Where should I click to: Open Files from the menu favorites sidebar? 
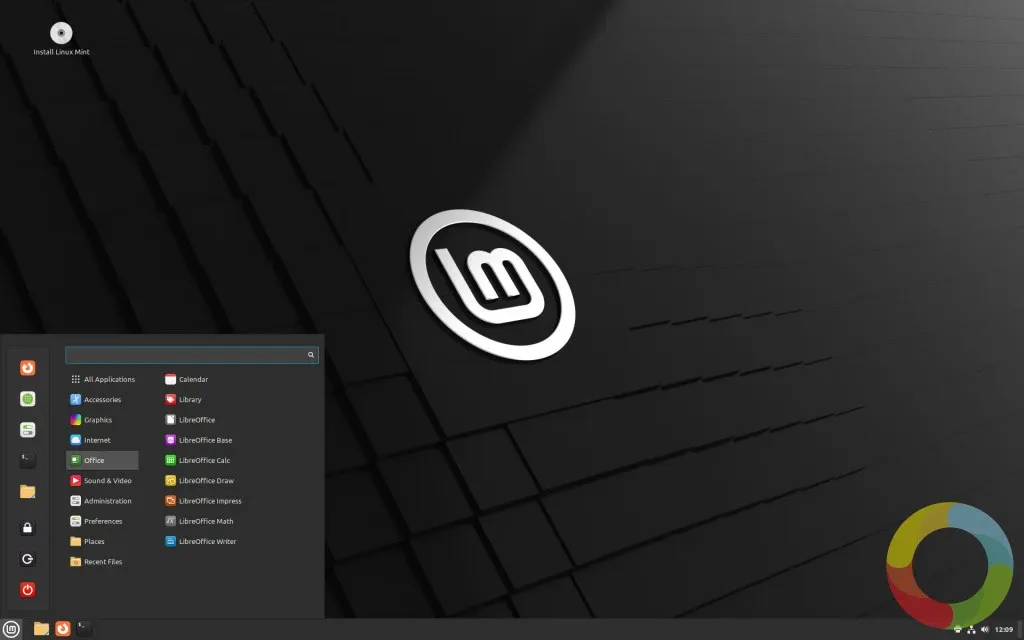(27, 491)
